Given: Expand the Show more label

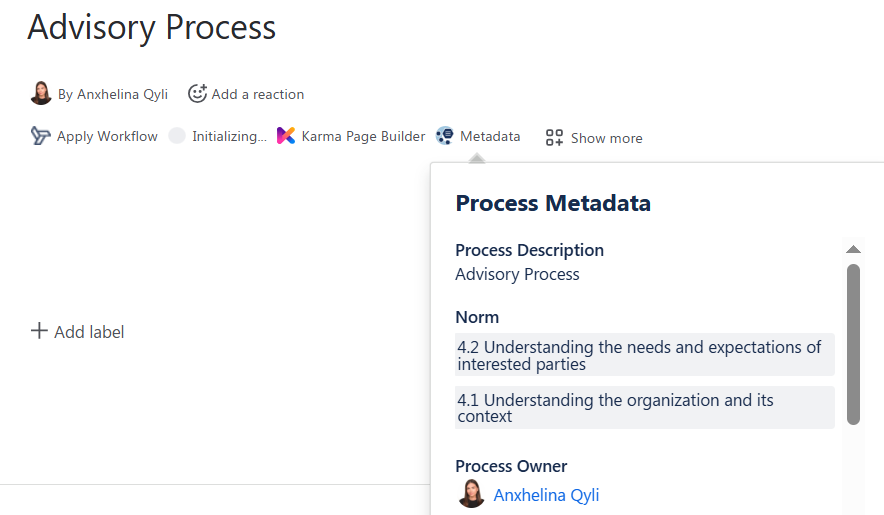Looking at the screenshot, I should click(606, 138).
